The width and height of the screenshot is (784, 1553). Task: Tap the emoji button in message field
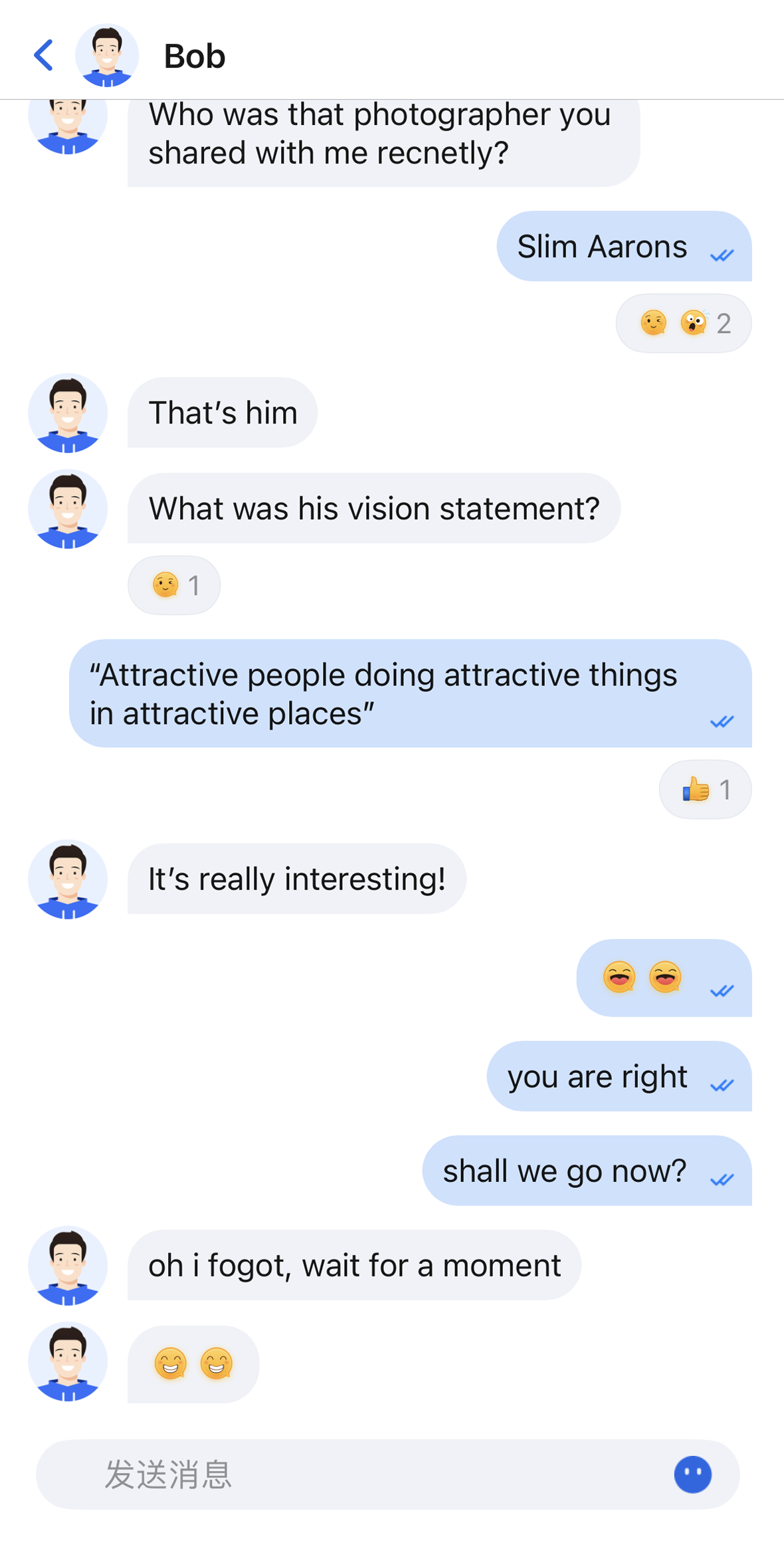(692, 1475)
